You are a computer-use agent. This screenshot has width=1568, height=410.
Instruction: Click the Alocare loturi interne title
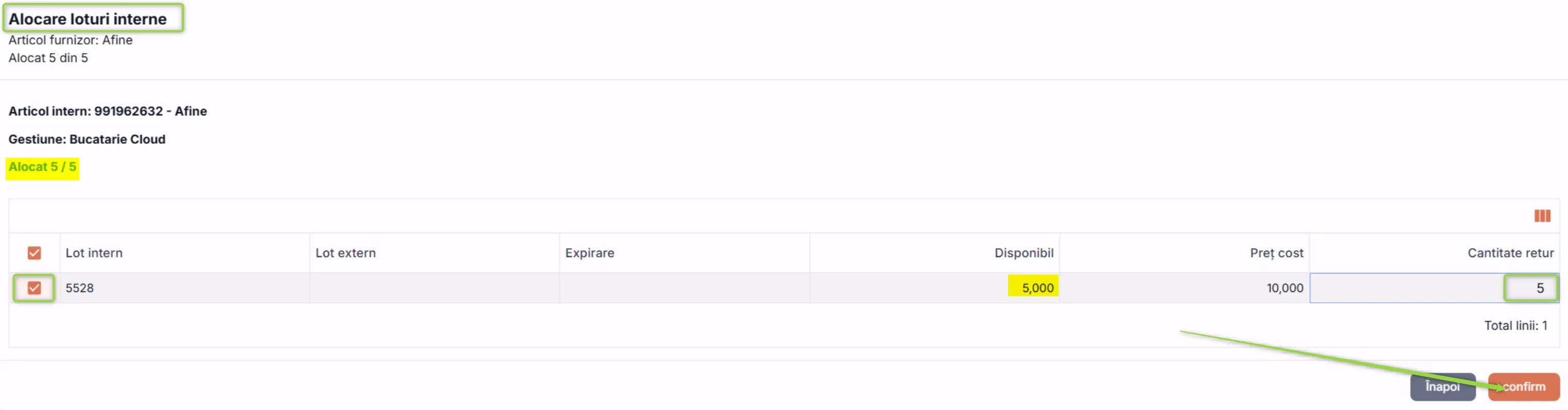coord(87,19)
